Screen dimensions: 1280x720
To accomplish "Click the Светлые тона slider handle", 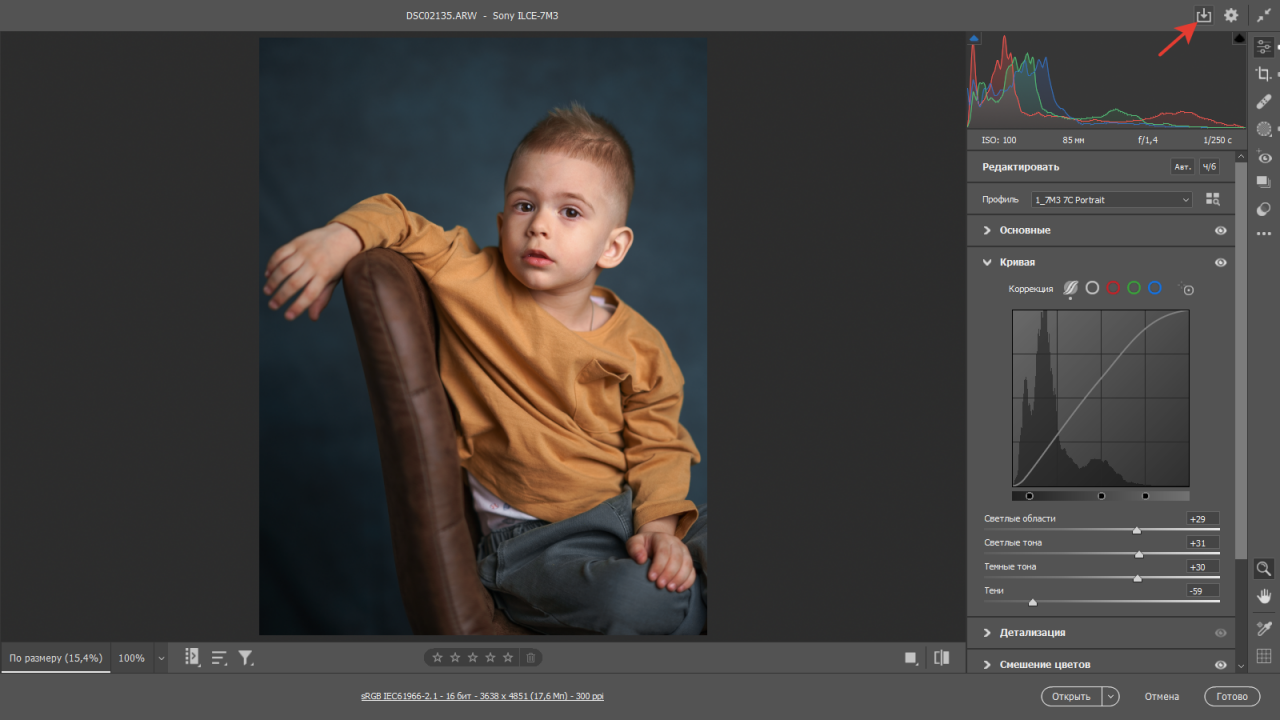I will coord(1139,554).
